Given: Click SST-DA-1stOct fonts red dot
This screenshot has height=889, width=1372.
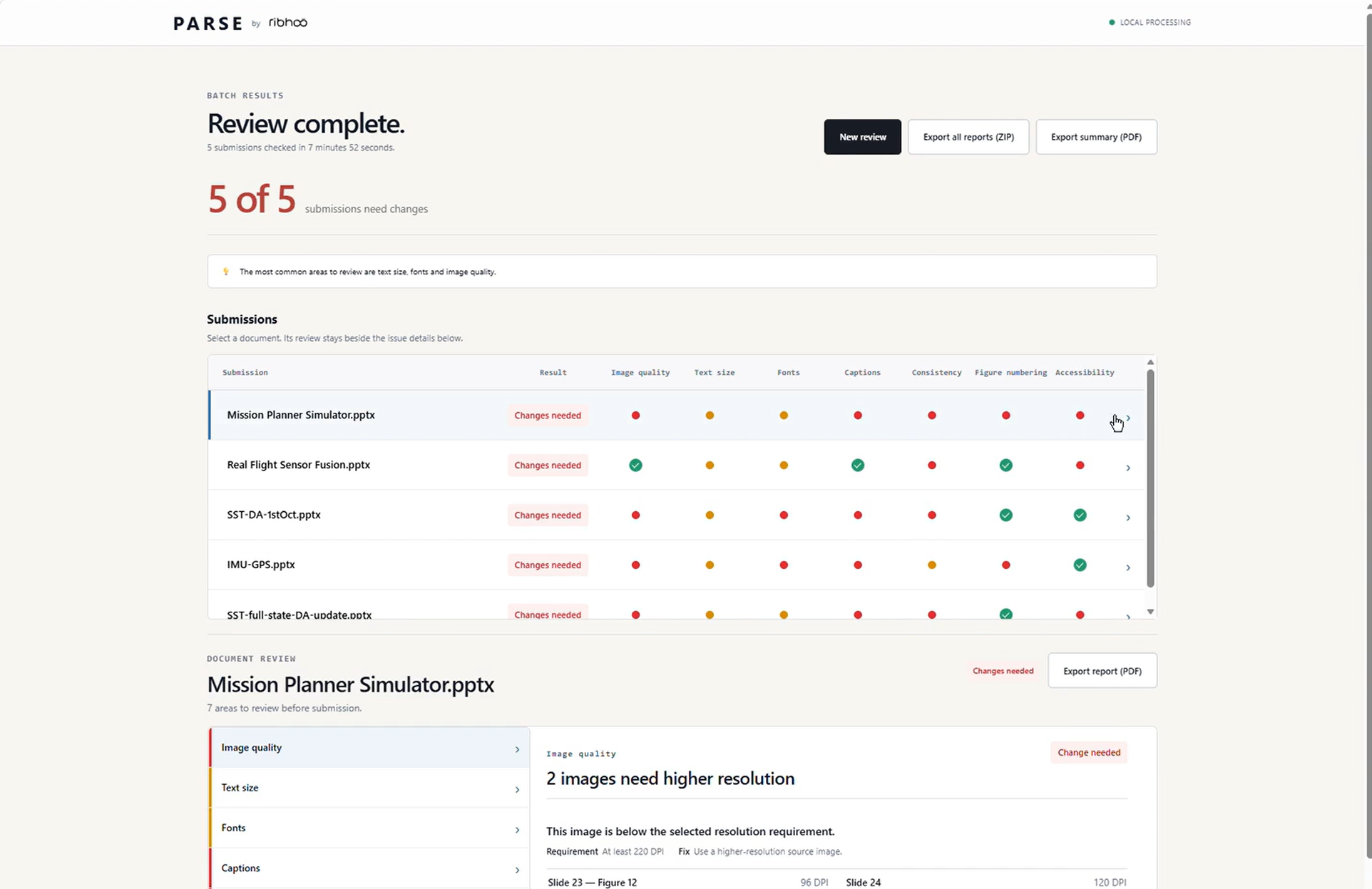Looking at the screenshot, I should point(784,515).
